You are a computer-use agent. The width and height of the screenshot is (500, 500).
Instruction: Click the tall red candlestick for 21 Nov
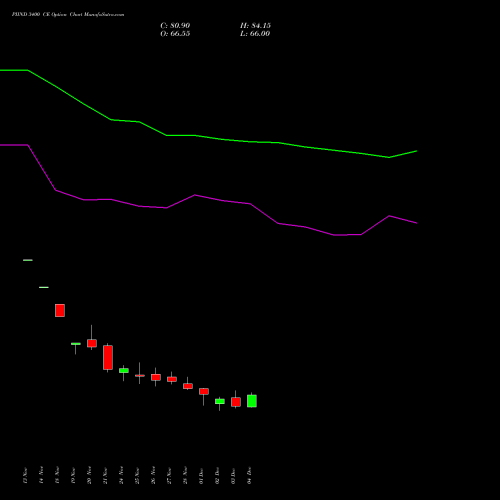coord(108,357)
